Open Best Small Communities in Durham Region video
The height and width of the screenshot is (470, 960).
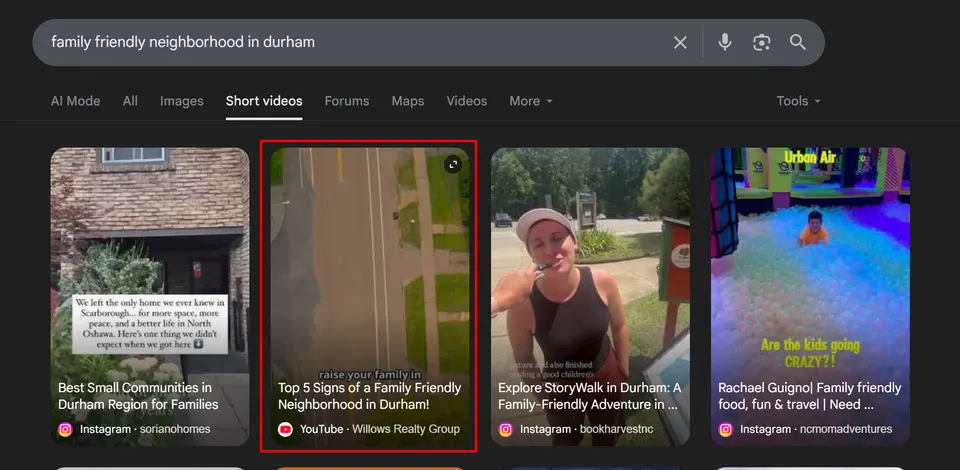tap(138, 396)
